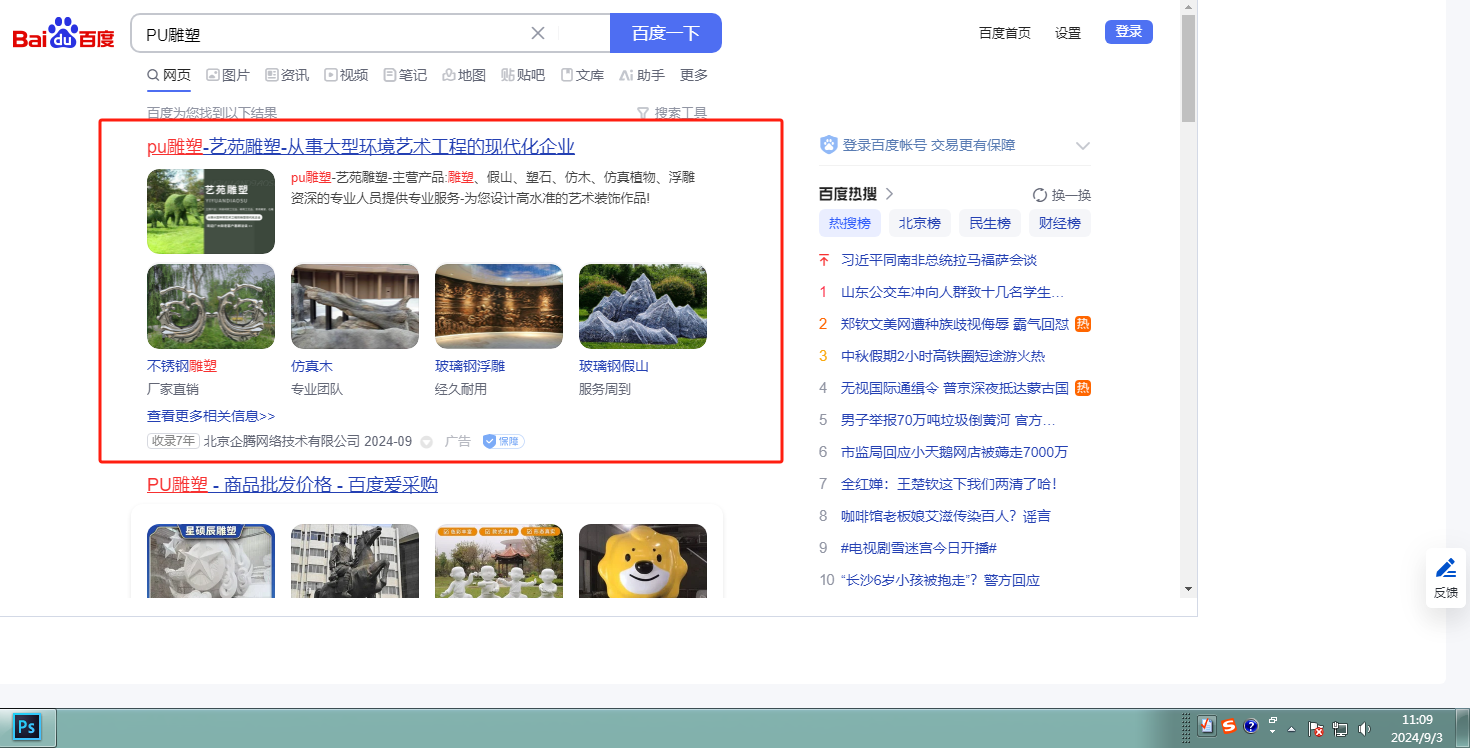
Task: Open hot search 习近平同南非总统拉马福萨会谈
Action: tap(939, 260)
